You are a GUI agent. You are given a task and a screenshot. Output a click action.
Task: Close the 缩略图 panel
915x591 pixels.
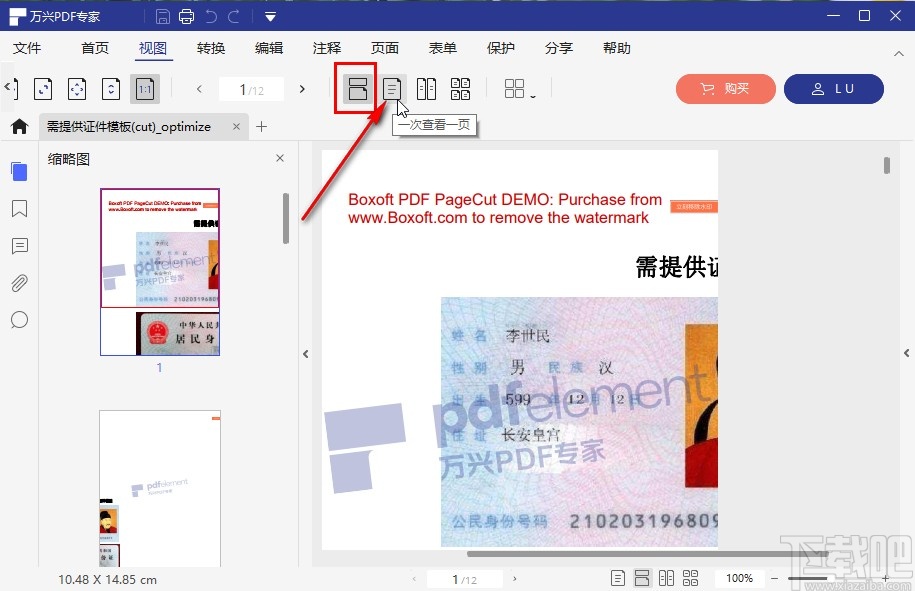(280, 158)
